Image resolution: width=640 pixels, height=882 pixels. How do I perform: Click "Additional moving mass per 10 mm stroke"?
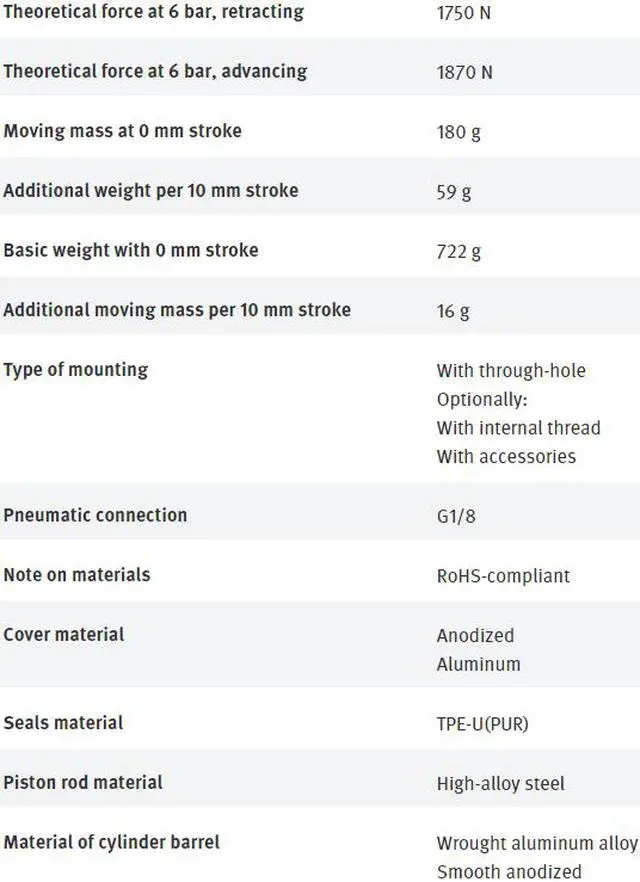(177, 310)
